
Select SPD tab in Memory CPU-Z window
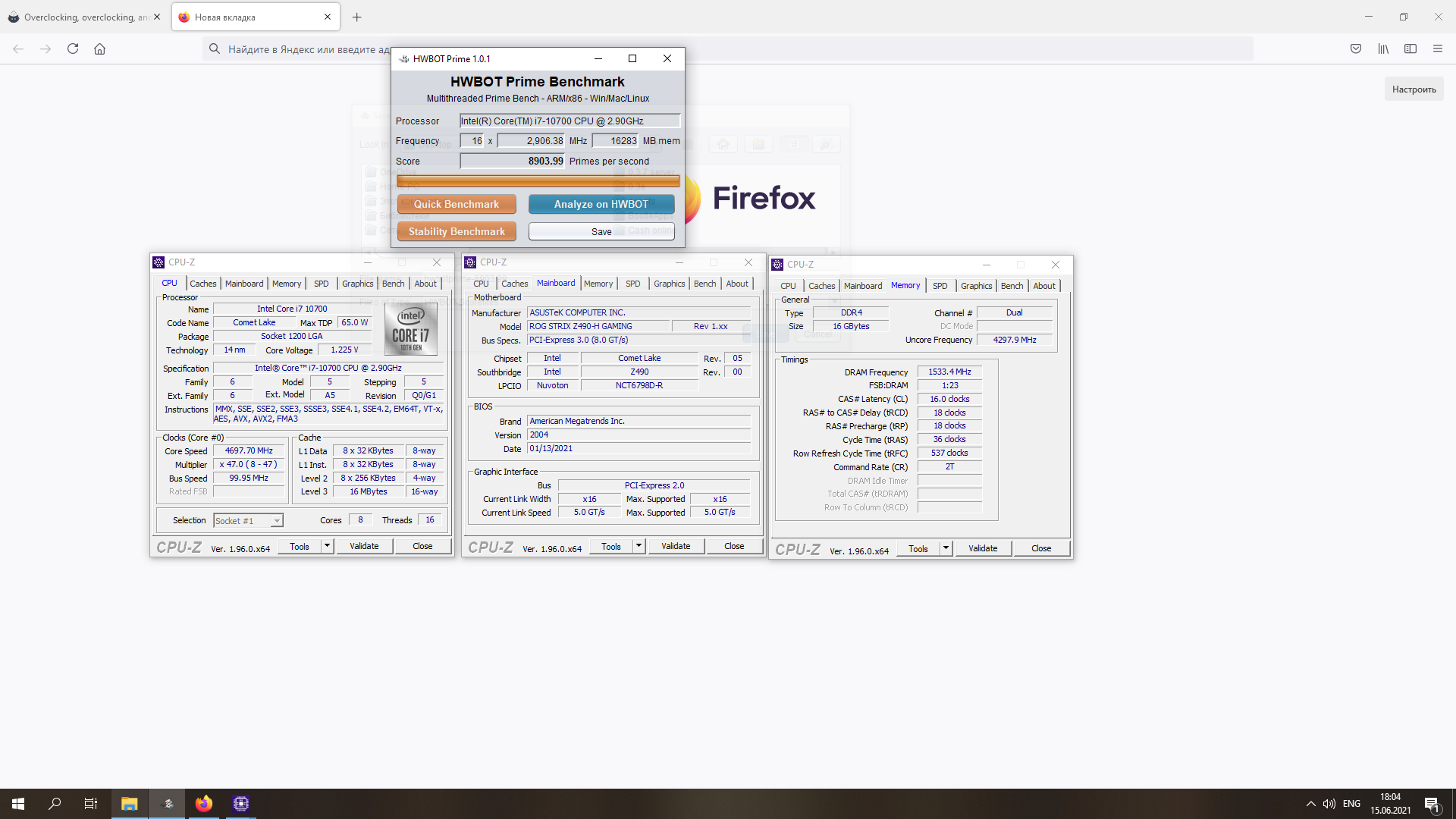(x=940, y=286)
